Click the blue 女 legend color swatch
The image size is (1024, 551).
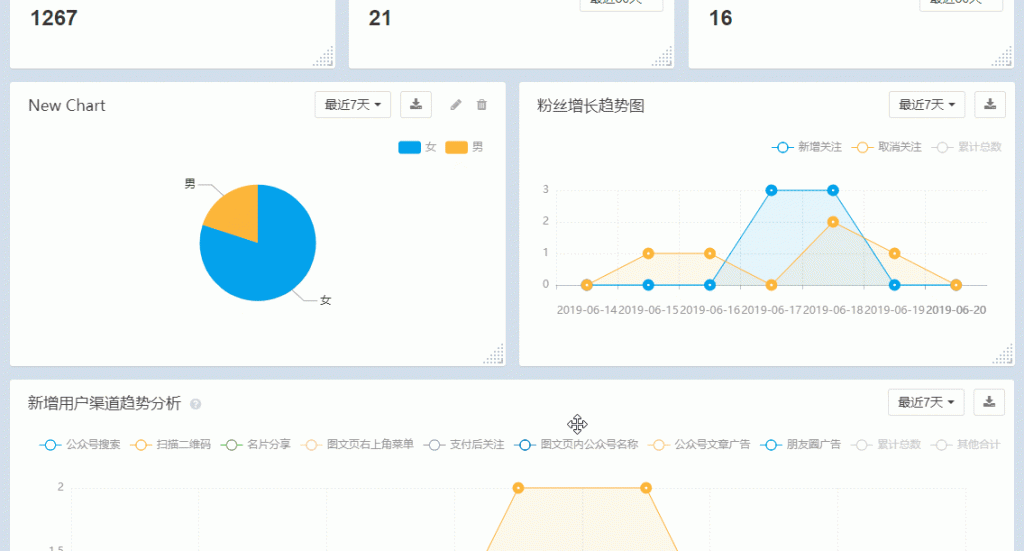coord(409,147)
